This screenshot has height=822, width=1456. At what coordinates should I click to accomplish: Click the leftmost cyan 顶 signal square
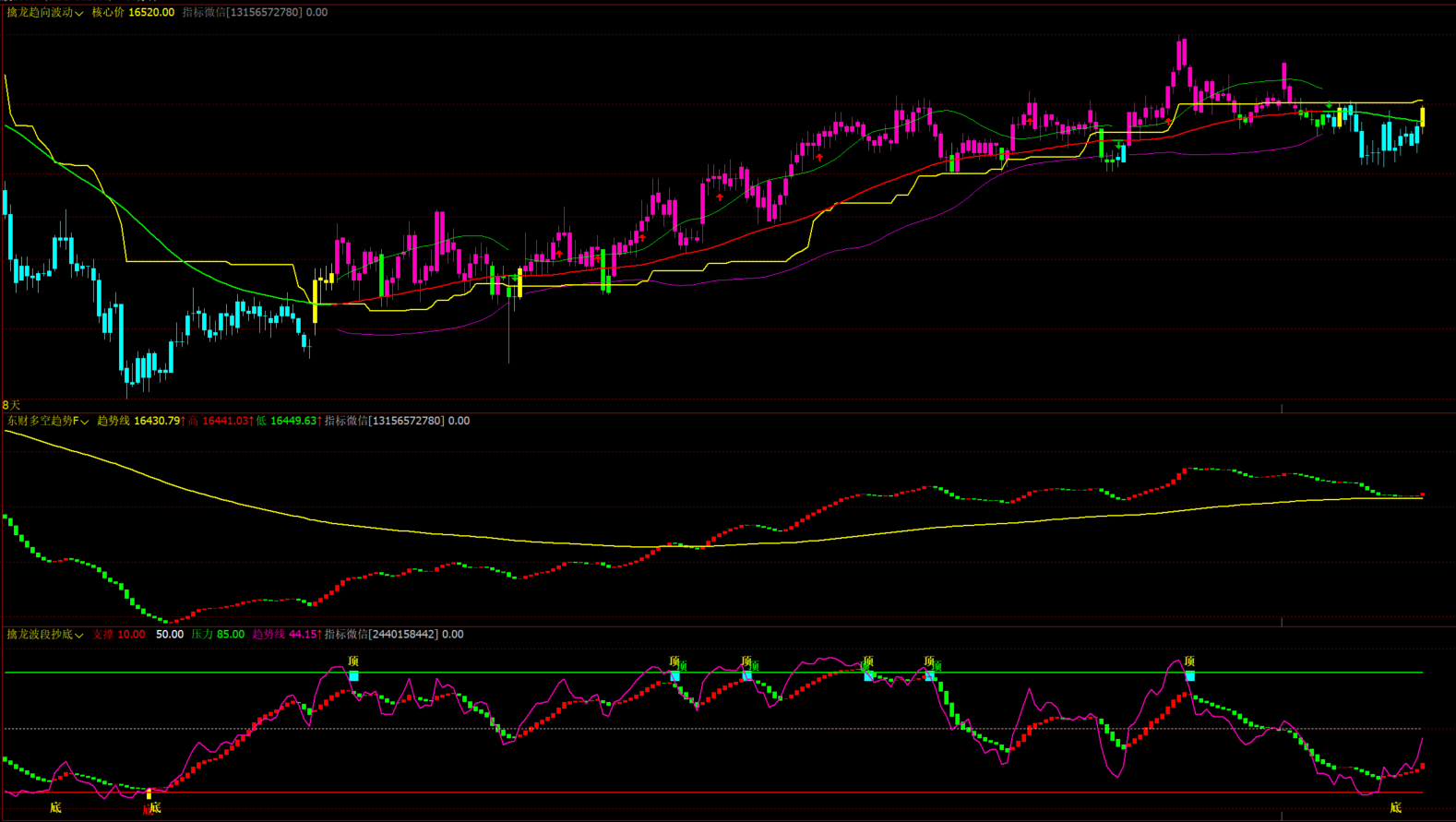353,676
